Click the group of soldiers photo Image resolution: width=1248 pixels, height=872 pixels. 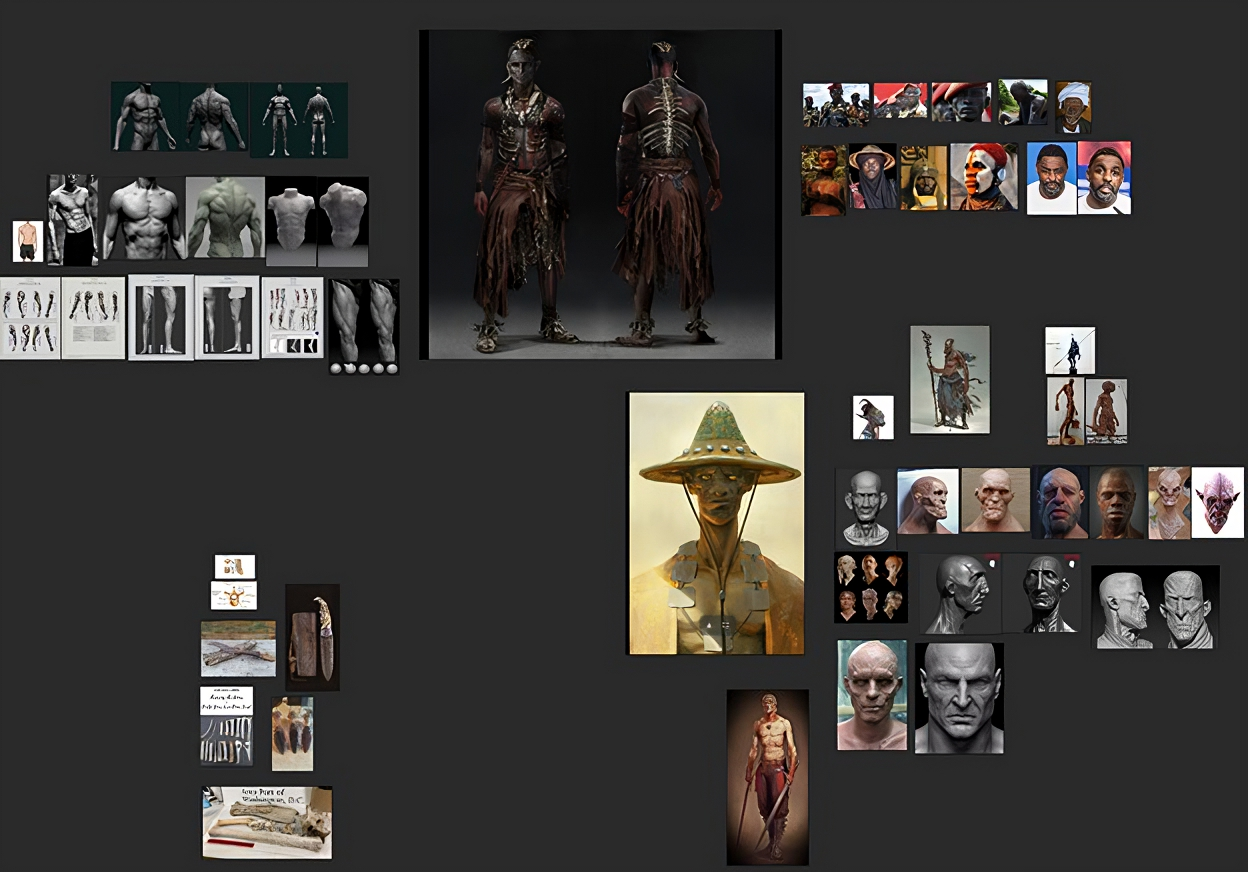(x=836, y=104)
